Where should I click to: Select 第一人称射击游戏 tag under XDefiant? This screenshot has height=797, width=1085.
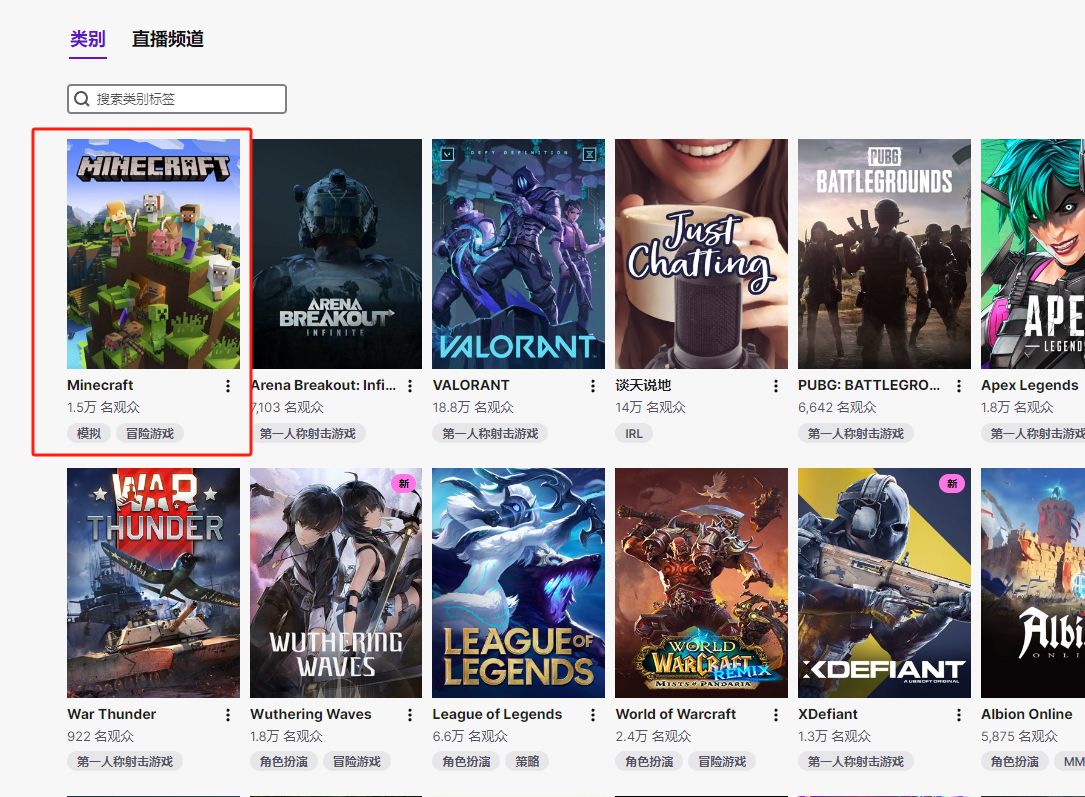[856, 762]
